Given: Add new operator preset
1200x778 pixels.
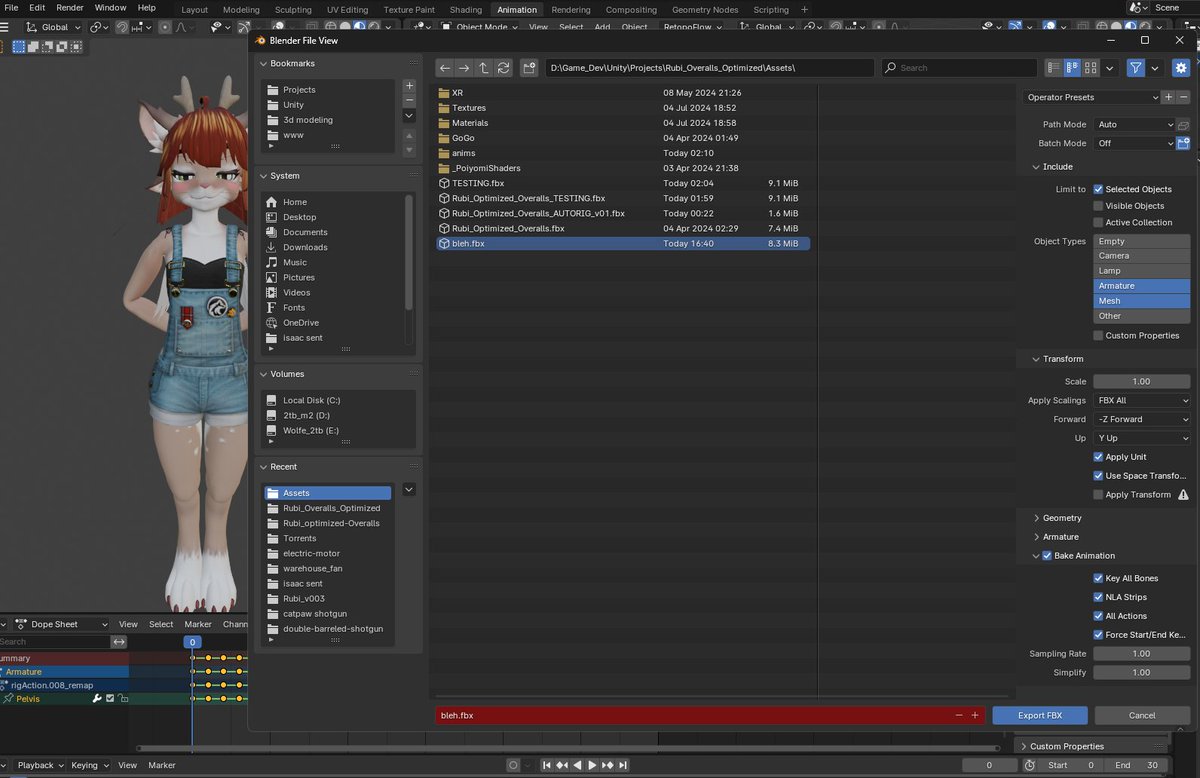Looking at the screenshot, I should 1169,97.
